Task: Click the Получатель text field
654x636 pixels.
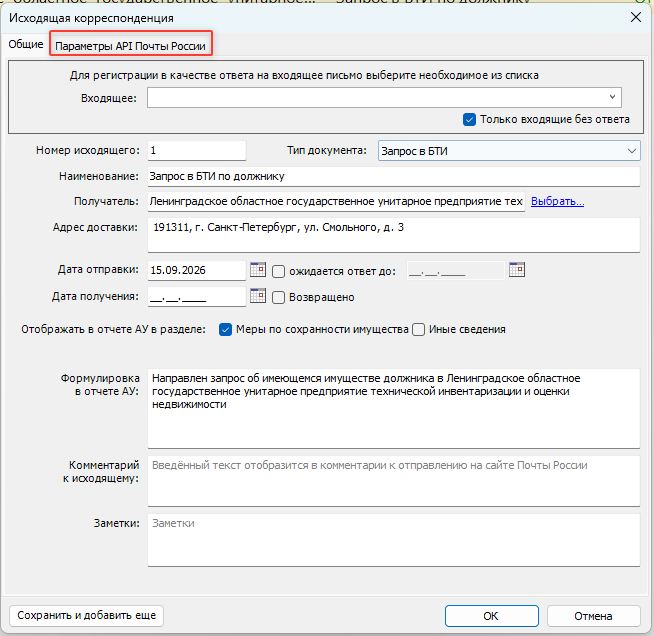Action: tap(336, 202)
